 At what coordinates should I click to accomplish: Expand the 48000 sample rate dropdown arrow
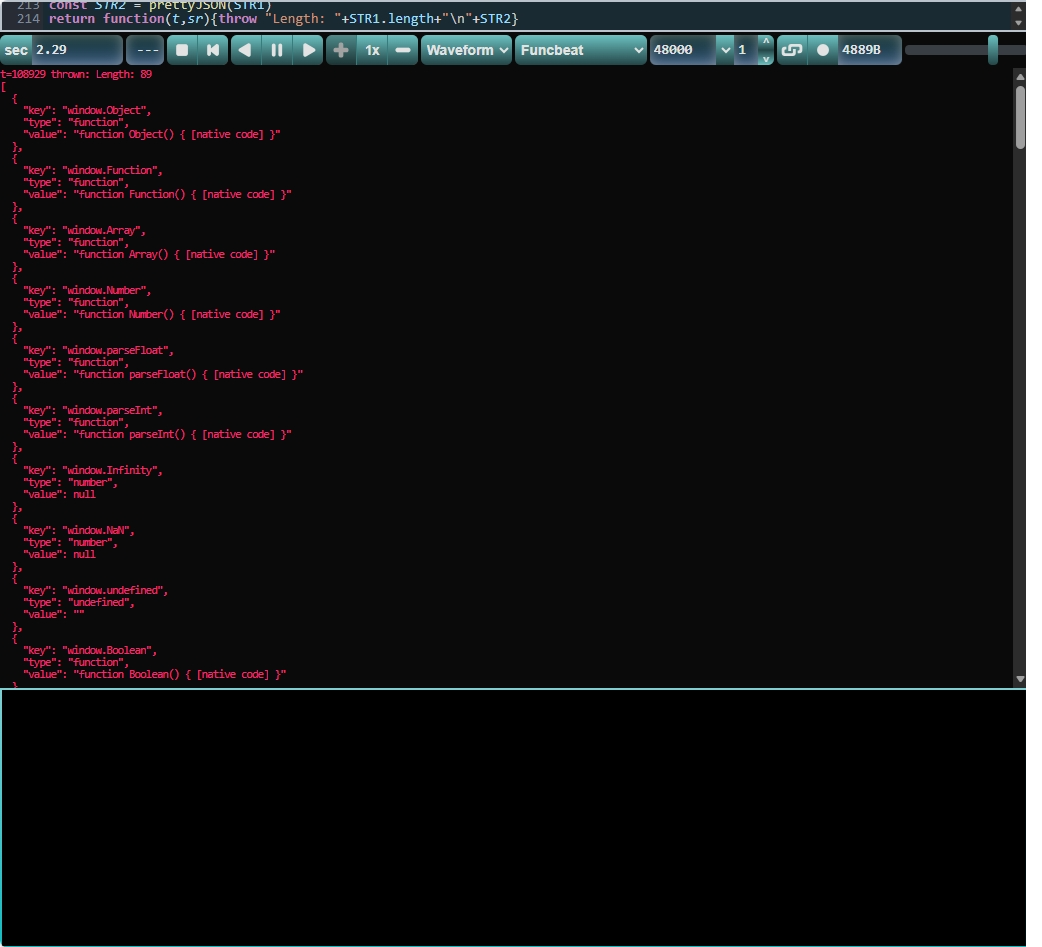pyautogui.click(x=724, y=50)
